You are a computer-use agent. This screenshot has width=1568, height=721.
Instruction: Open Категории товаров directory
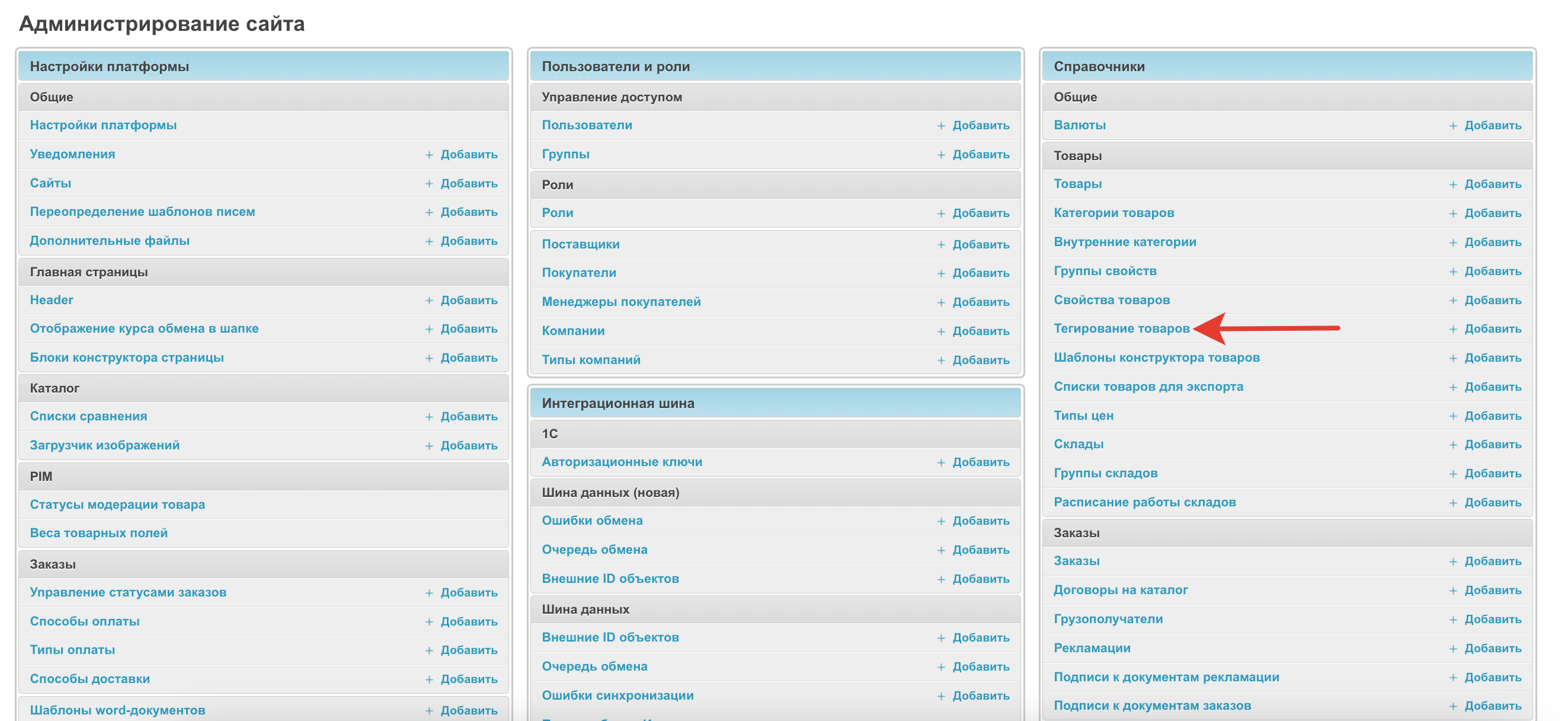pos(1113,213)
